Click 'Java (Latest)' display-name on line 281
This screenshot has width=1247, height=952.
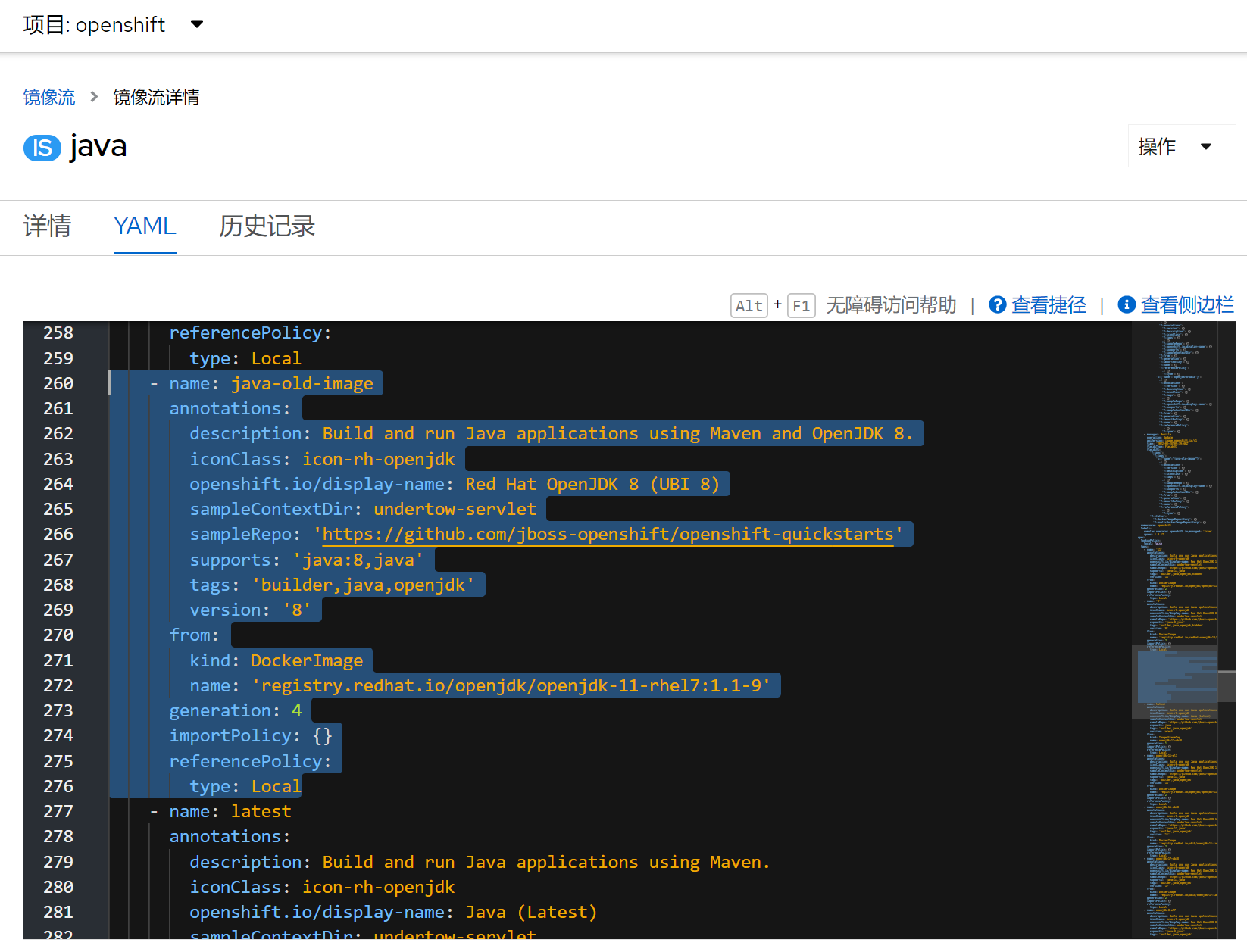point(531,913)
